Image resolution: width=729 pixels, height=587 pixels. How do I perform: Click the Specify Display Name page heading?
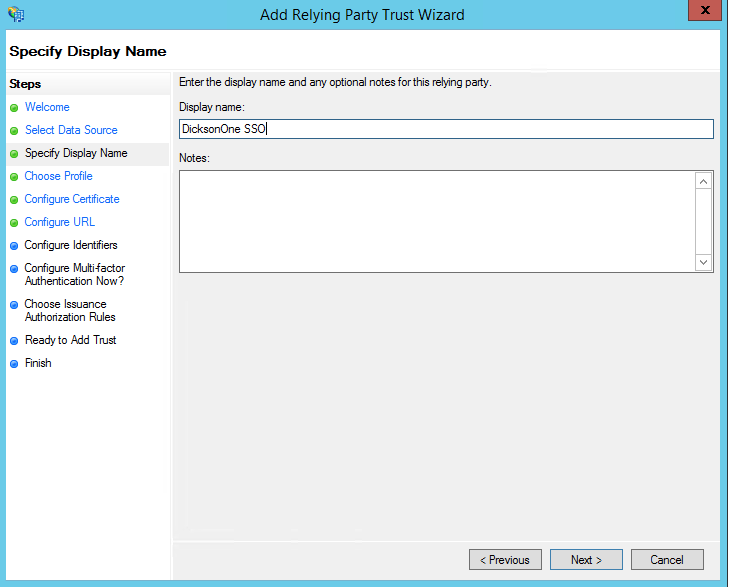tap(88, 51)
